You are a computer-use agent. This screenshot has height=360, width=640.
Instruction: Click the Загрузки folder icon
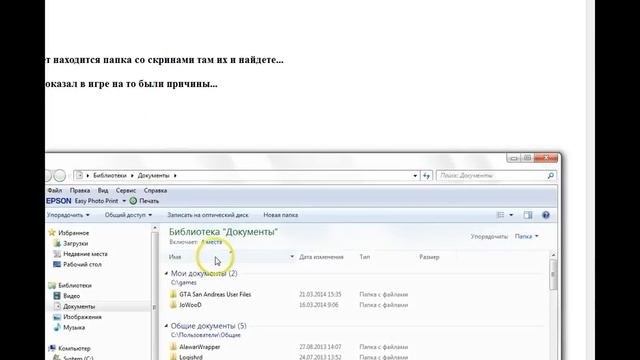click(x=57, y=243)
